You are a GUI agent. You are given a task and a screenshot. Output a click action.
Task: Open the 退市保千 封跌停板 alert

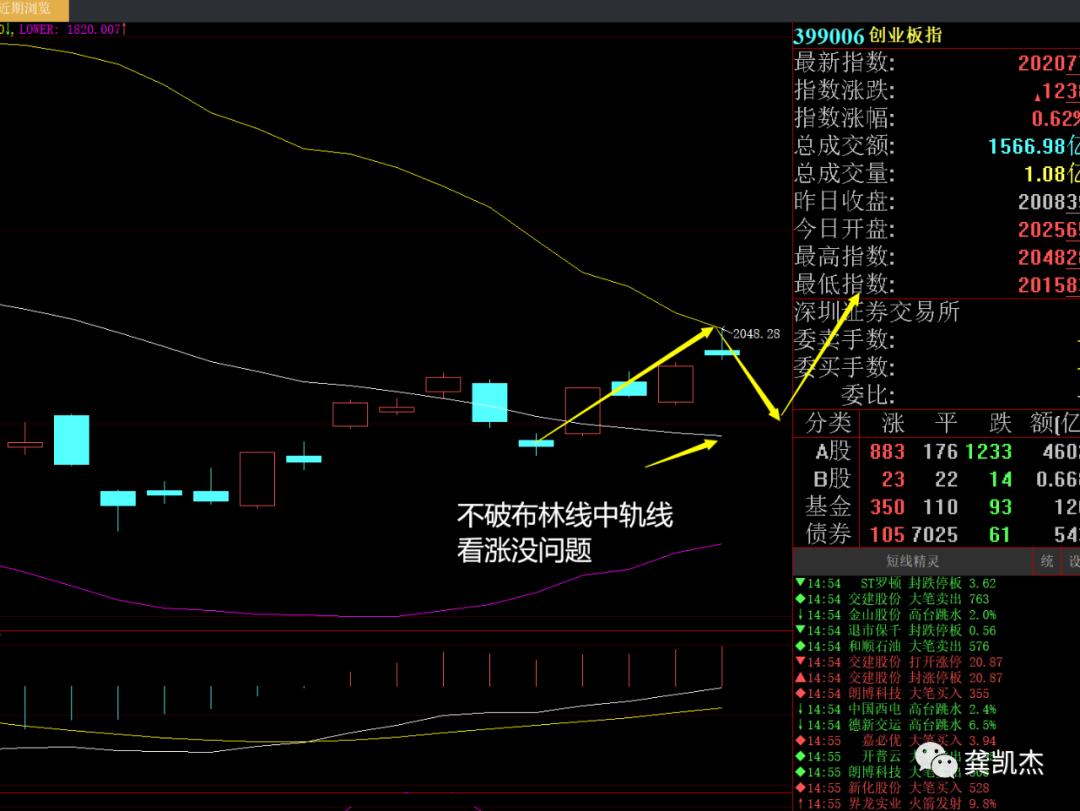895,631
